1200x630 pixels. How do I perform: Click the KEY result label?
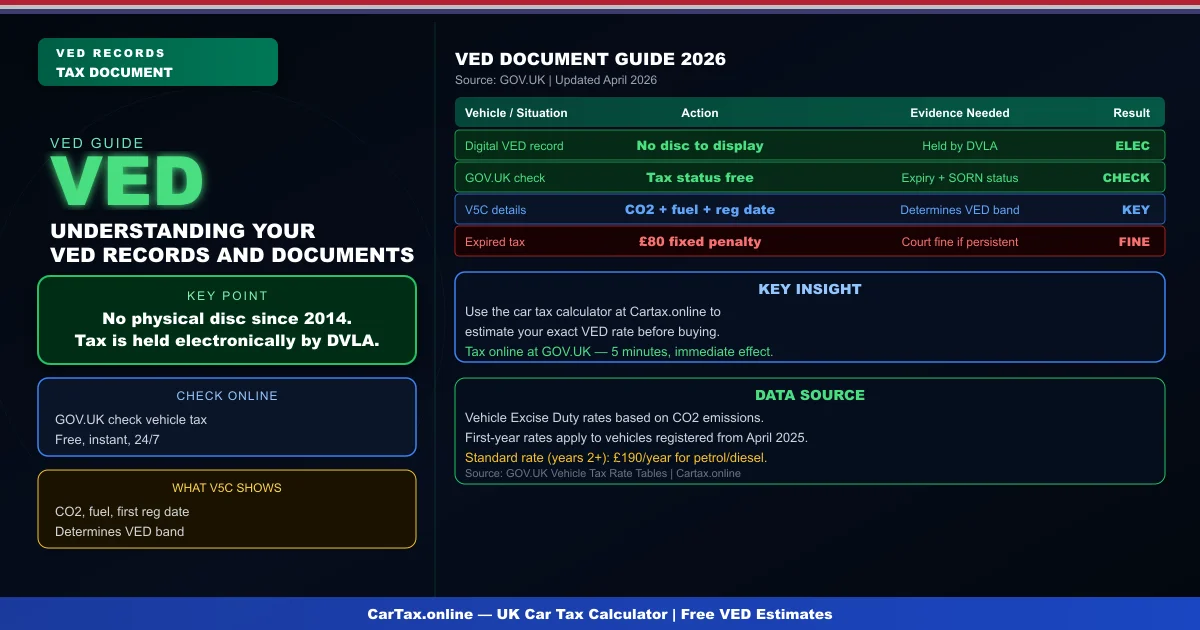[x=1135, y=210]
